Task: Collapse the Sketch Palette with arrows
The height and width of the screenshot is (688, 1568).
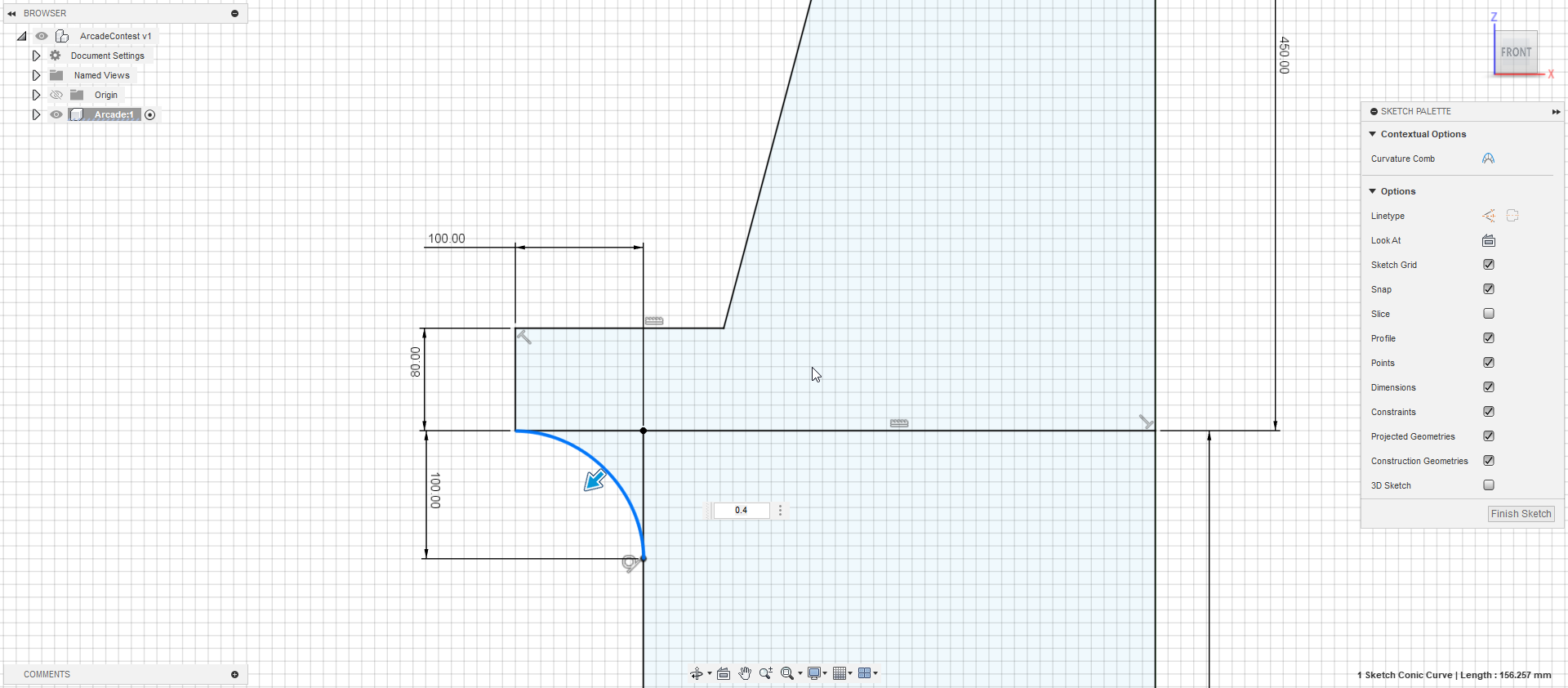Action: click(x=1556, y=111)
